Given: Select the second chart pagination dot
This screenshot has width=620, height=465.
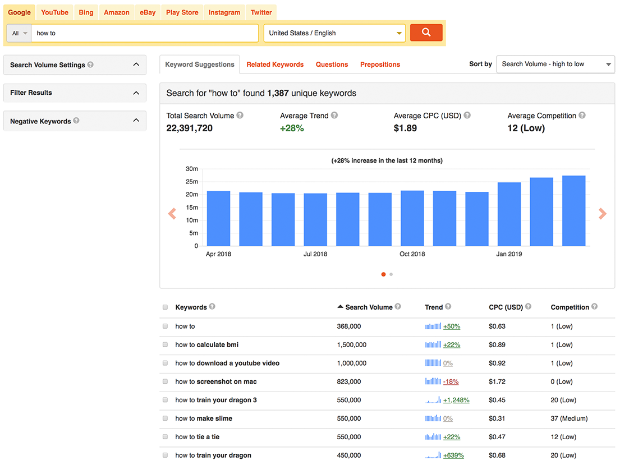Looking at the screenshot, I should pyautogui.click(x=391, y=274).
